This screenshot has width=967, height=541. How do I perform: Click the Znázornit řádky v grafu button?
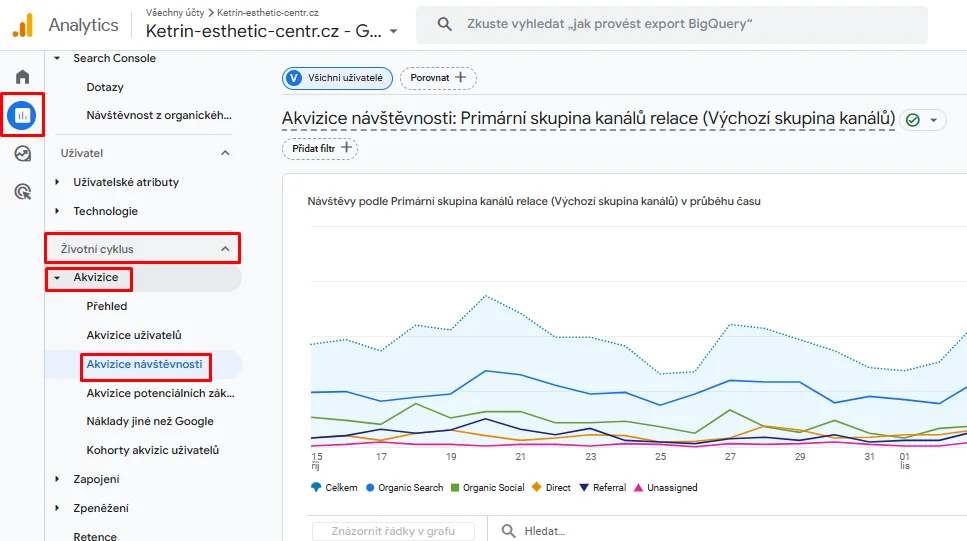click(393, 531)
